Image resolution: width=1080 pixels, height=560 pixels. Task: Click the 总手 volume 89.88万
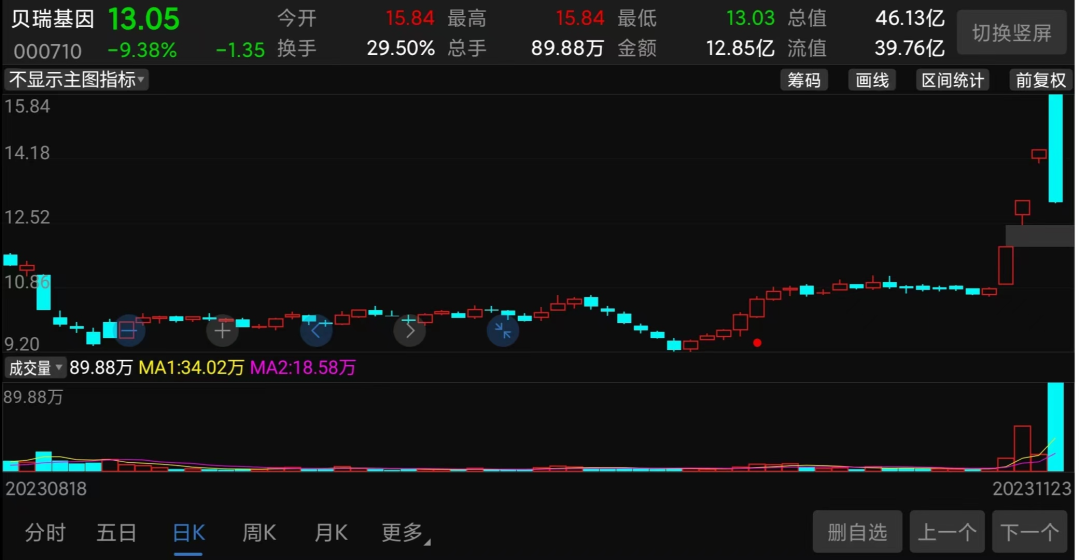click(x=568, y=48)
